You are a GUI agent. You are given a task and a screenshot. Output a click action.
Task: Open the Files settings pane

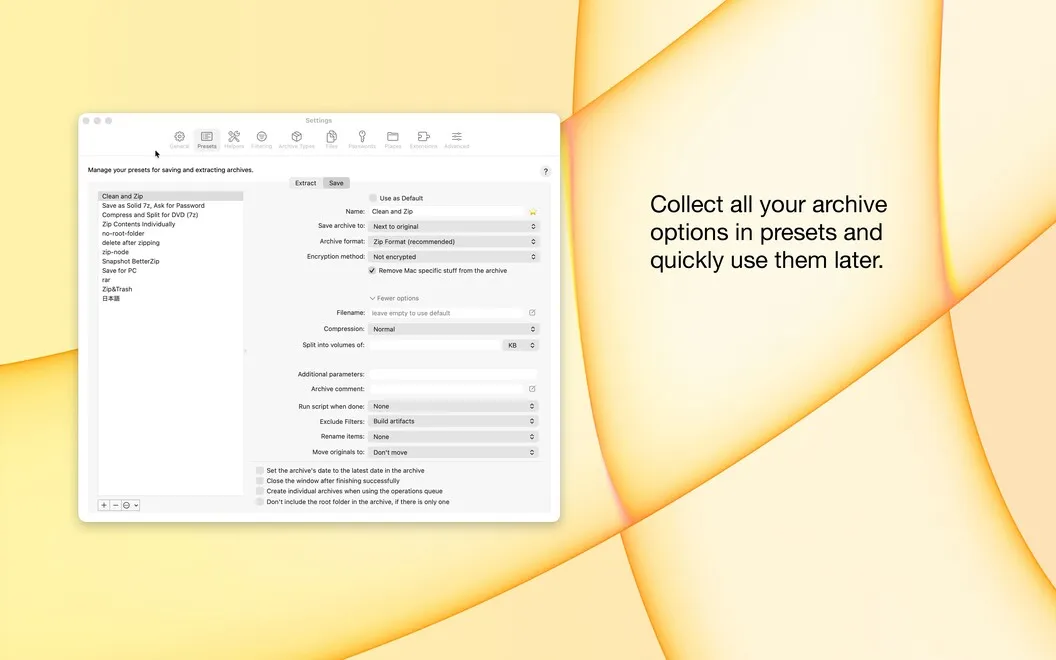tap(331, 139)
